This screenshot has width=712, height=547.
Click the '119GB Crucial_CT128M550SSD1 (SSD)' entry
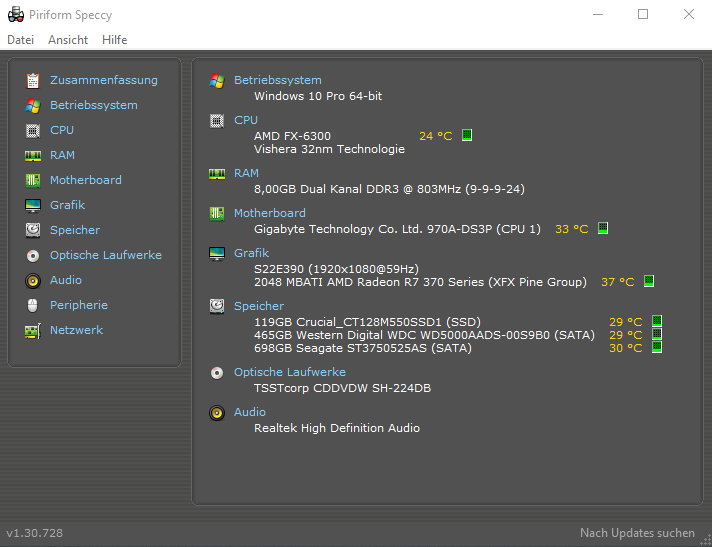(367, 322)
